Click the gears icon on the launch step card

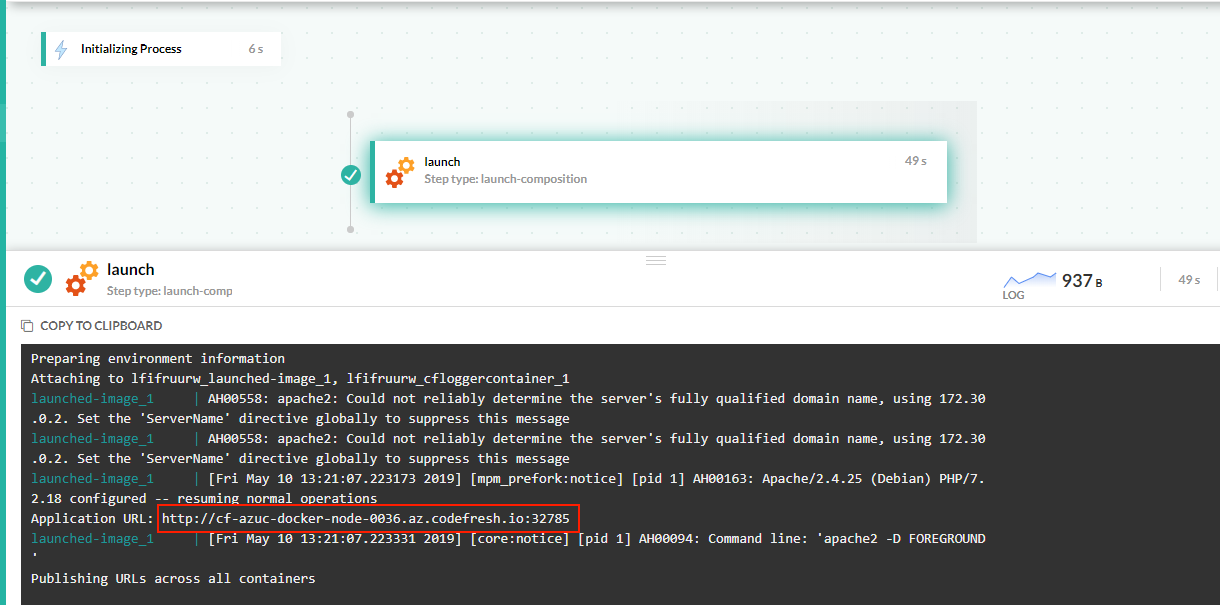point(400,172)
